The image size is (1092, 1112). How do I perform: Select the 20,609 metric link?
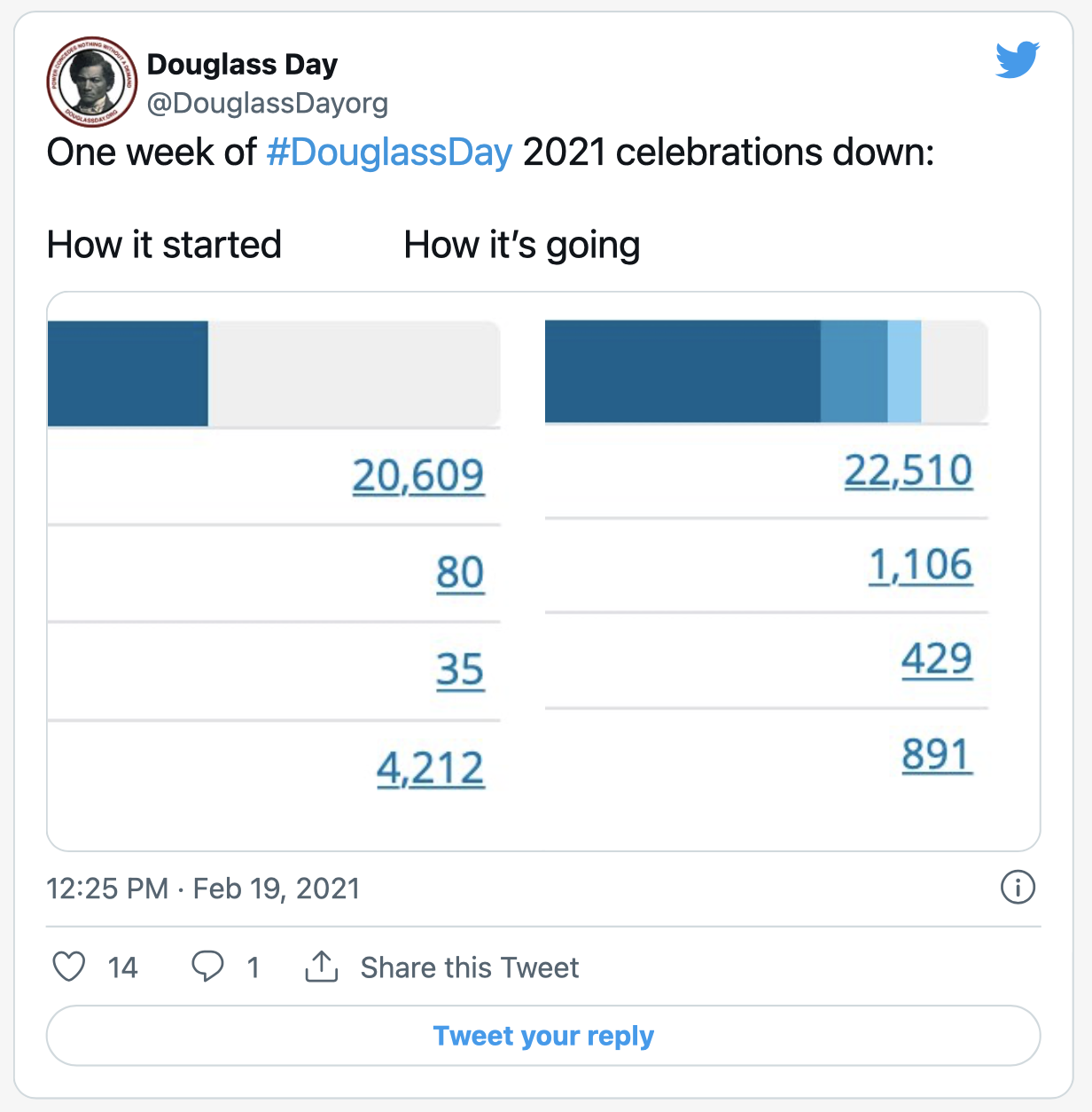(418, 475)
